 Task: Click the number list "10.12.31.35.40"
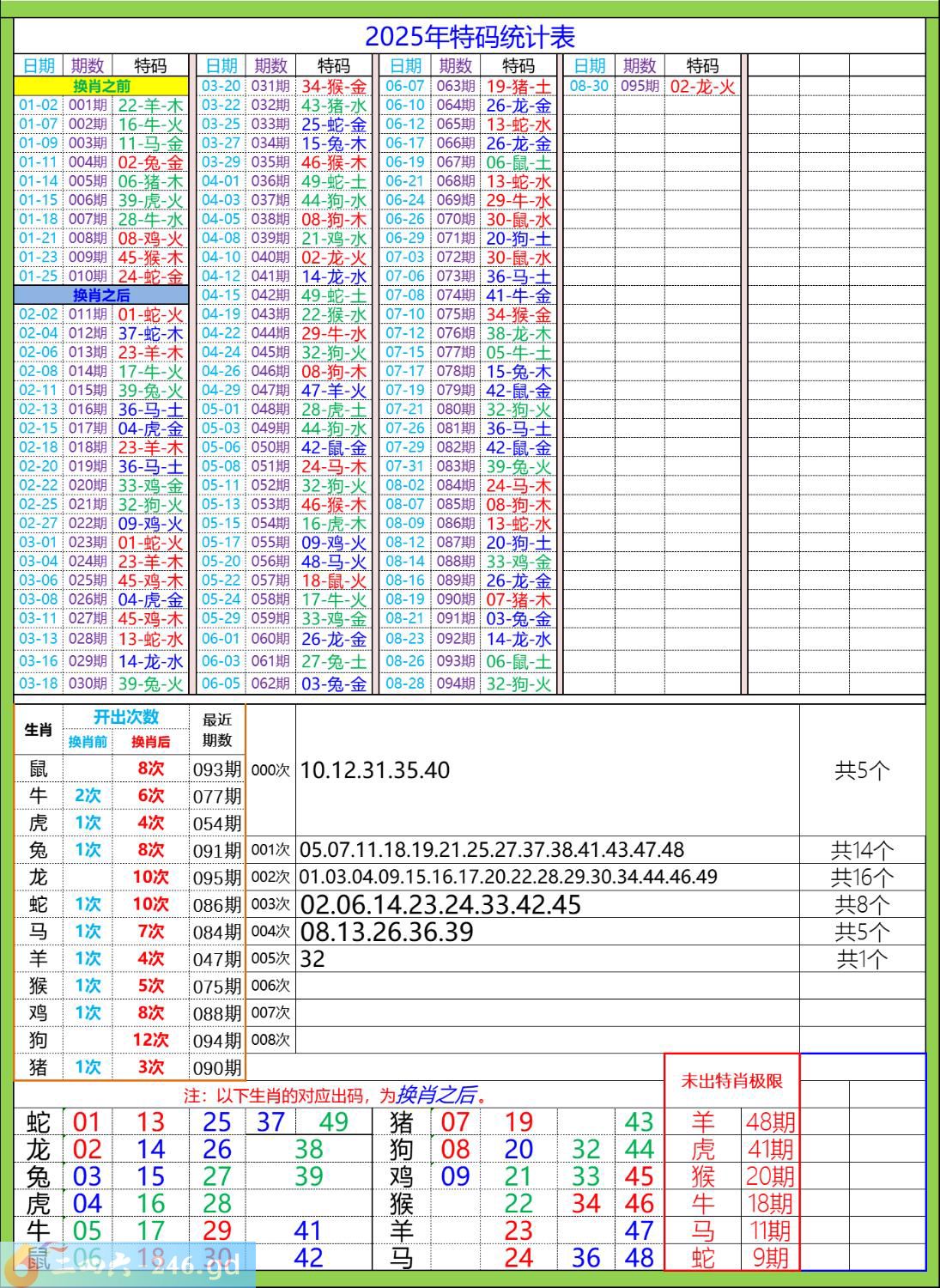pyautogui.click(x=375, y=770)
